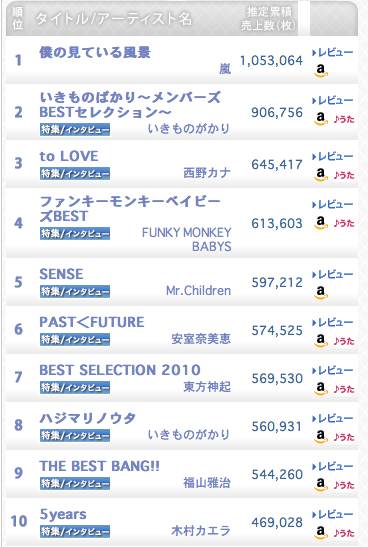This screenshot has width=368, height=547.
Task: Open ファンキーモンキーベイビーズBEST title link
Action: 130,209
